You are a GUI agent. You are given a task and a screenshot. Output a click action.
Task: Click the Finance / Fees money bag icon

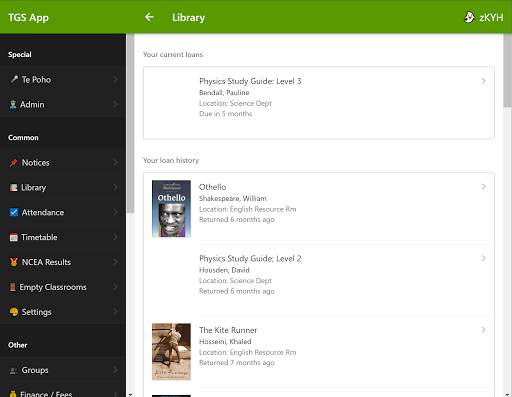(13, 394)
